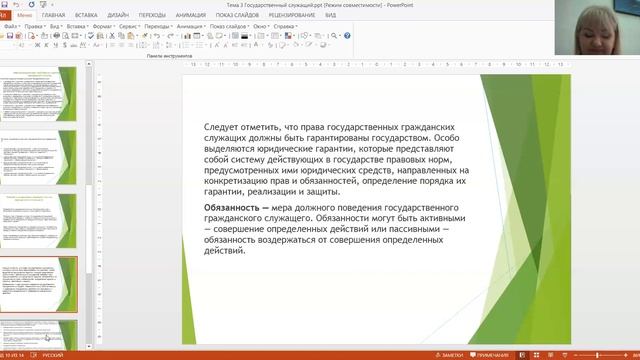This screenshot has width=640, height=360.
Task: Expand the Анимация classic menu
Action: (191, 26)
